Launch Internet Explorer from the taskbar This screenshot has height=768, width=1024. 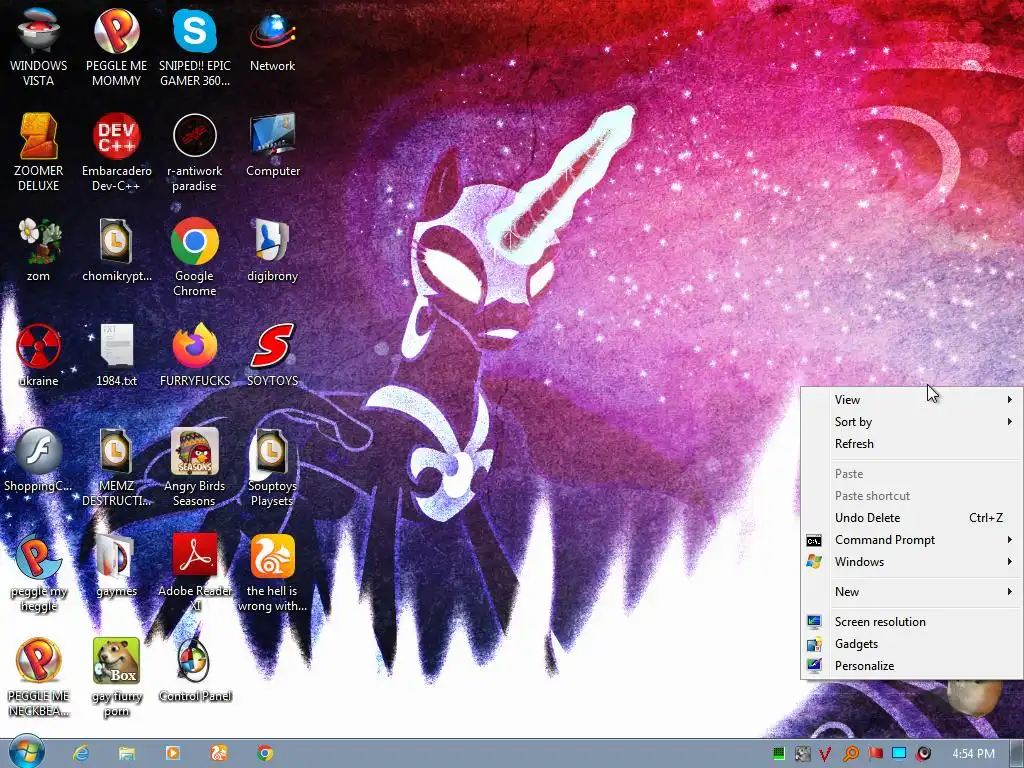[81, 753]
